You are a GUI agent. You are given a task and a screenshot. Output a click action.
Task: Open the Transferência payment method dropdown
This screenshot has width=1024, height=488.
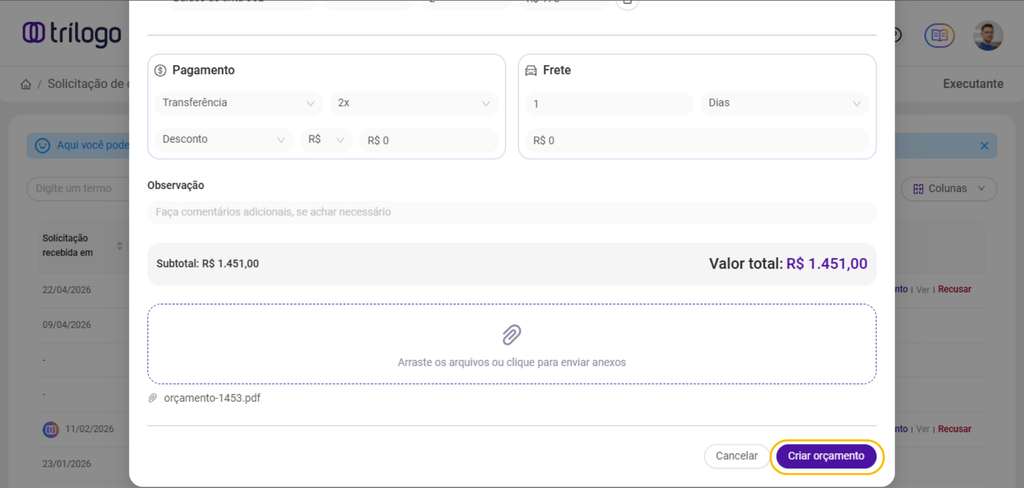(238, 103)
